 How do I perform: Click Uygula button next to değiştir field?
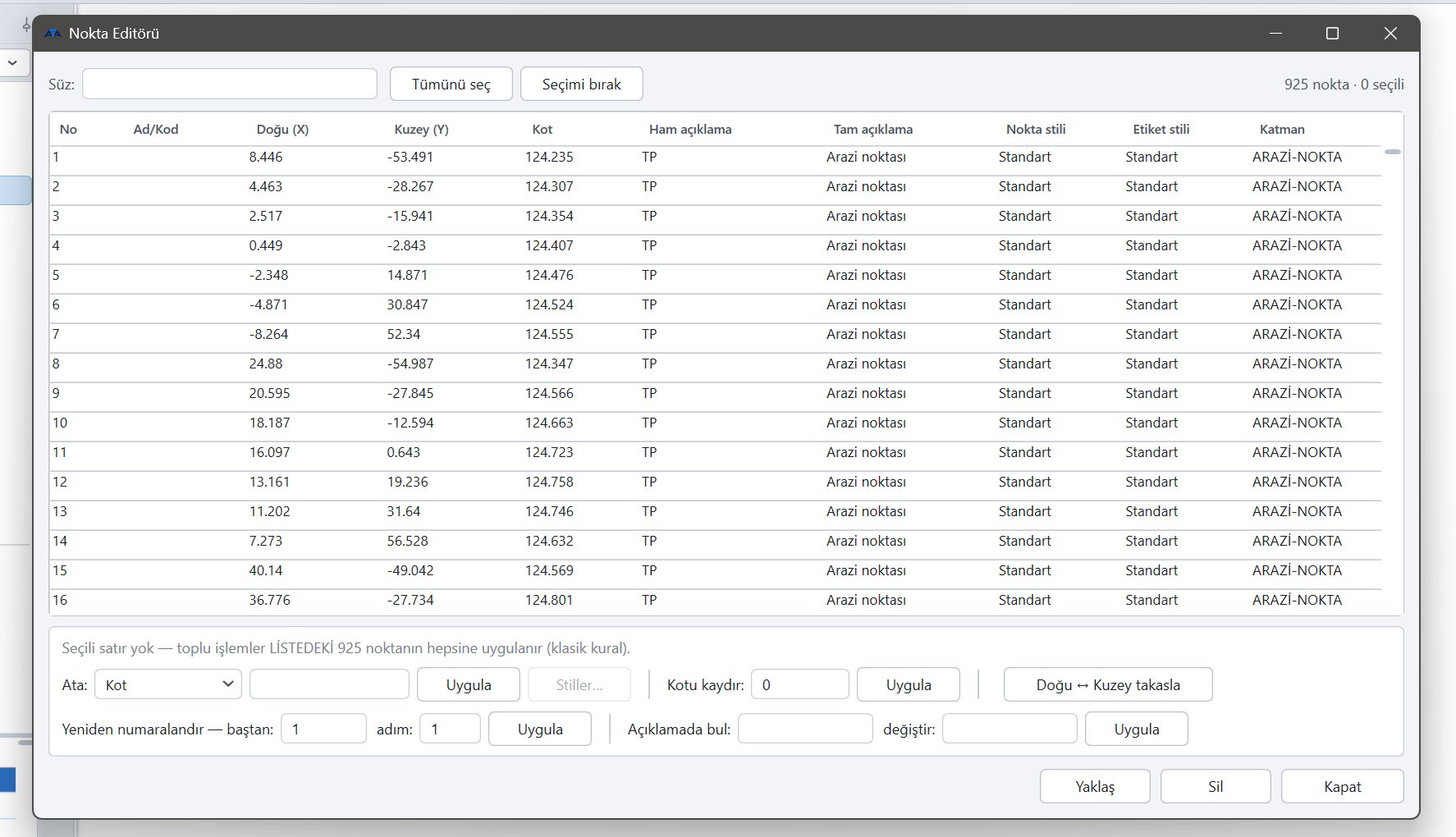pyautogui.click(x=1137, y=729)
